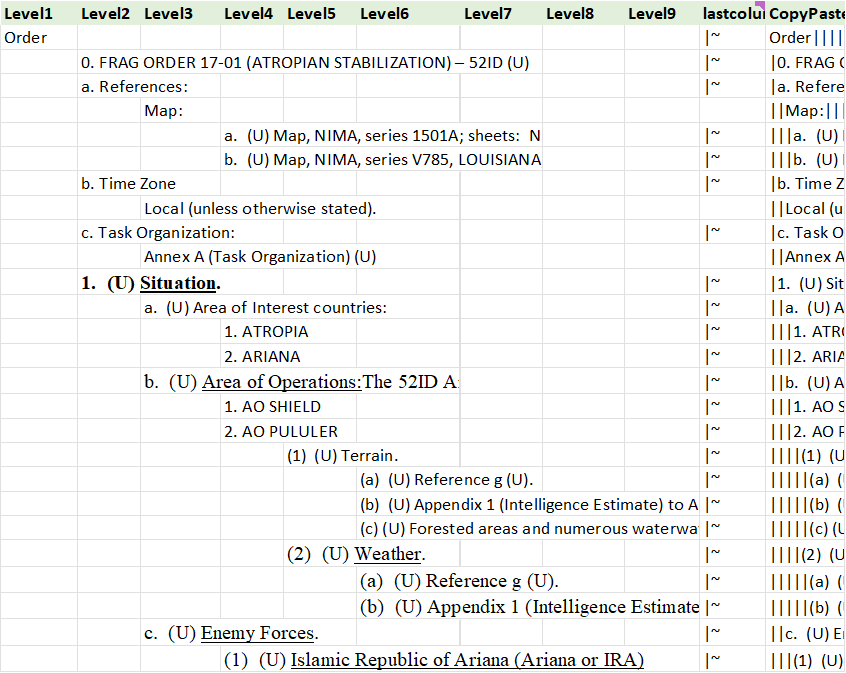This screenshot has width=846, height=673.
Task: Click '(a) (U) Reference g (U).' under Weather
Action: [x=459, y=581]
